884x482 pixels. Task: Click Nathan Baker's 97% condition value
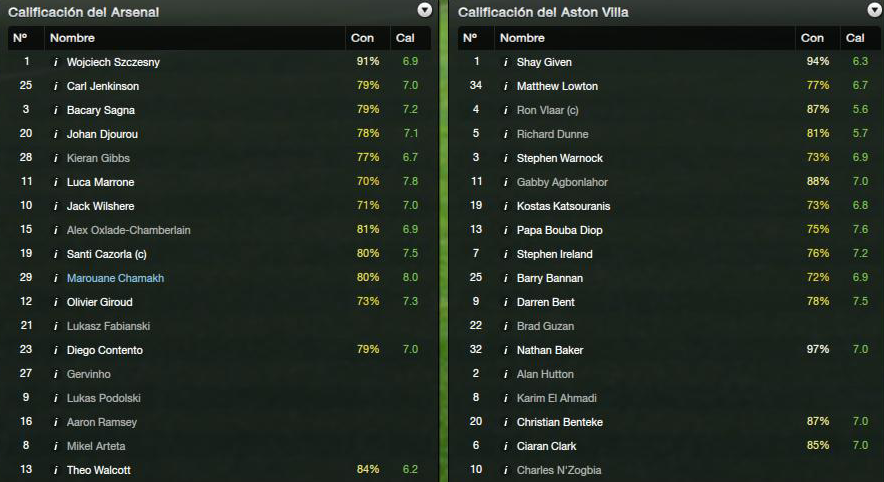pos(817,350)
